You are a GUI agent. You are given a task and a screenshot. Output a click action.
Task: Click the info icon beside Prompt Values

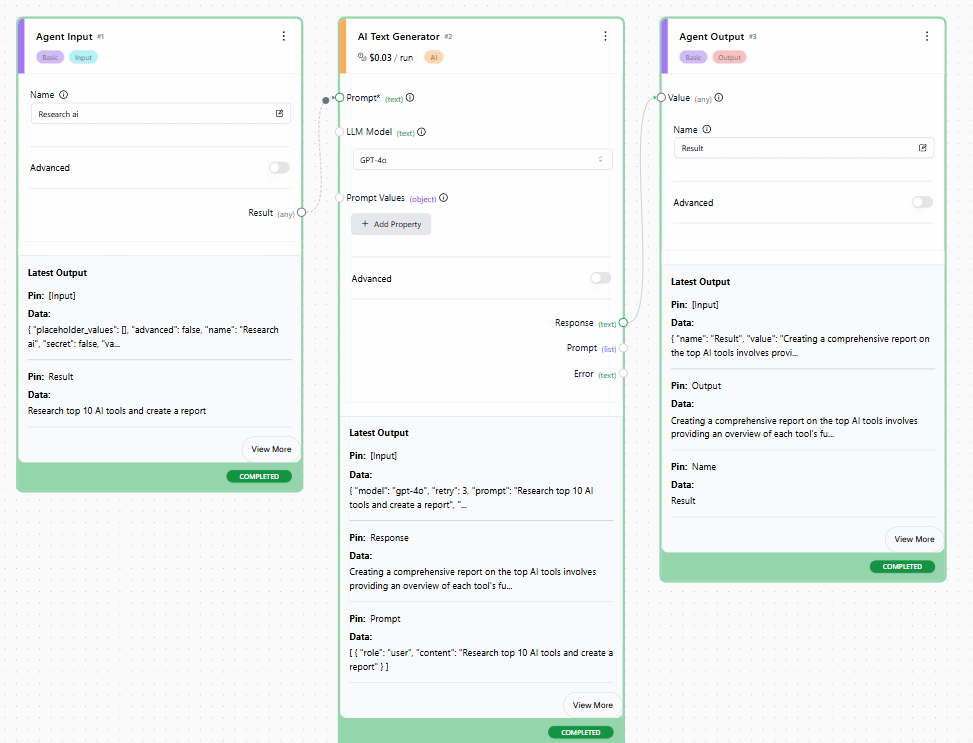click(444, 198)
